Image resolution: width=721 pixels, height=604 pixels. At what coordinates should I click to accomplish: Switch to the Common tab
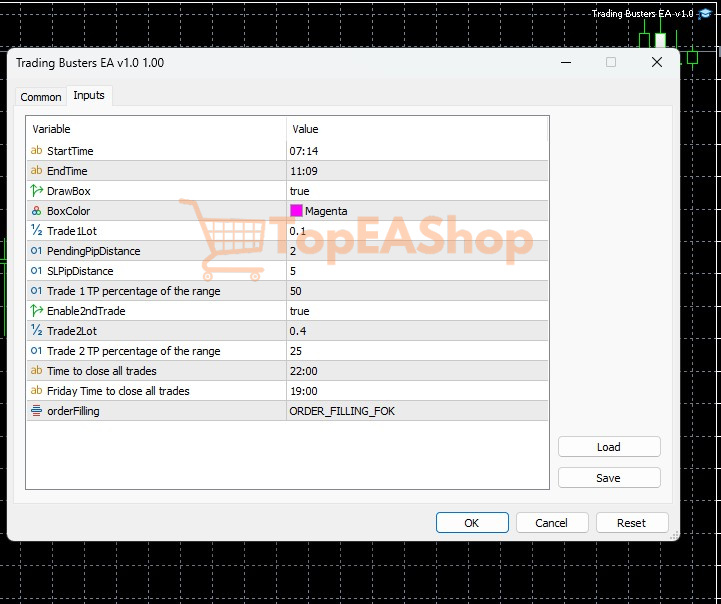pyautogui.click(x=41, y=97)
